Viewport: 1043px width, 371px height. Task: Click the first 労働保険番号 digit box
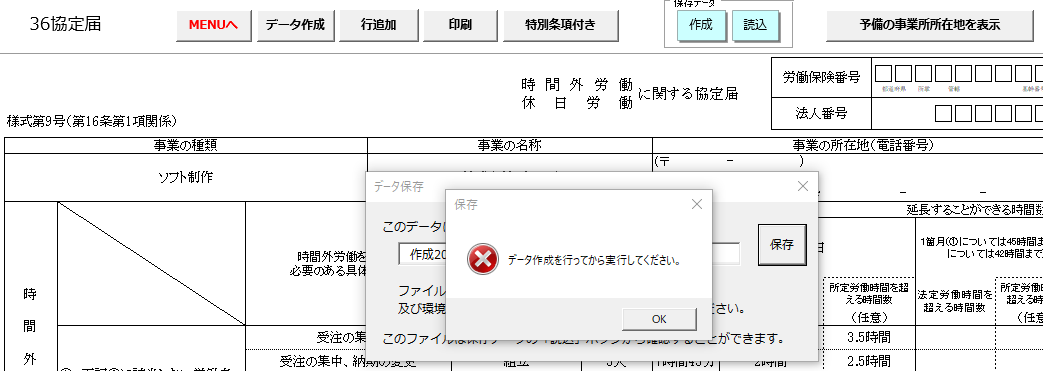point(883,74)
